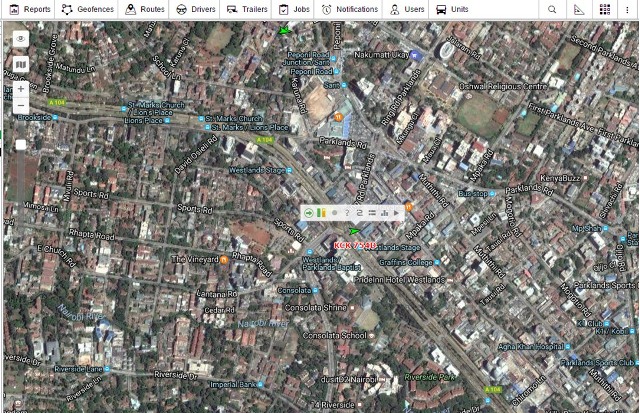This screenshot has width=640, height=413.
Task: Expand popup using the right-pointing triangle
Action: point(397,213)
